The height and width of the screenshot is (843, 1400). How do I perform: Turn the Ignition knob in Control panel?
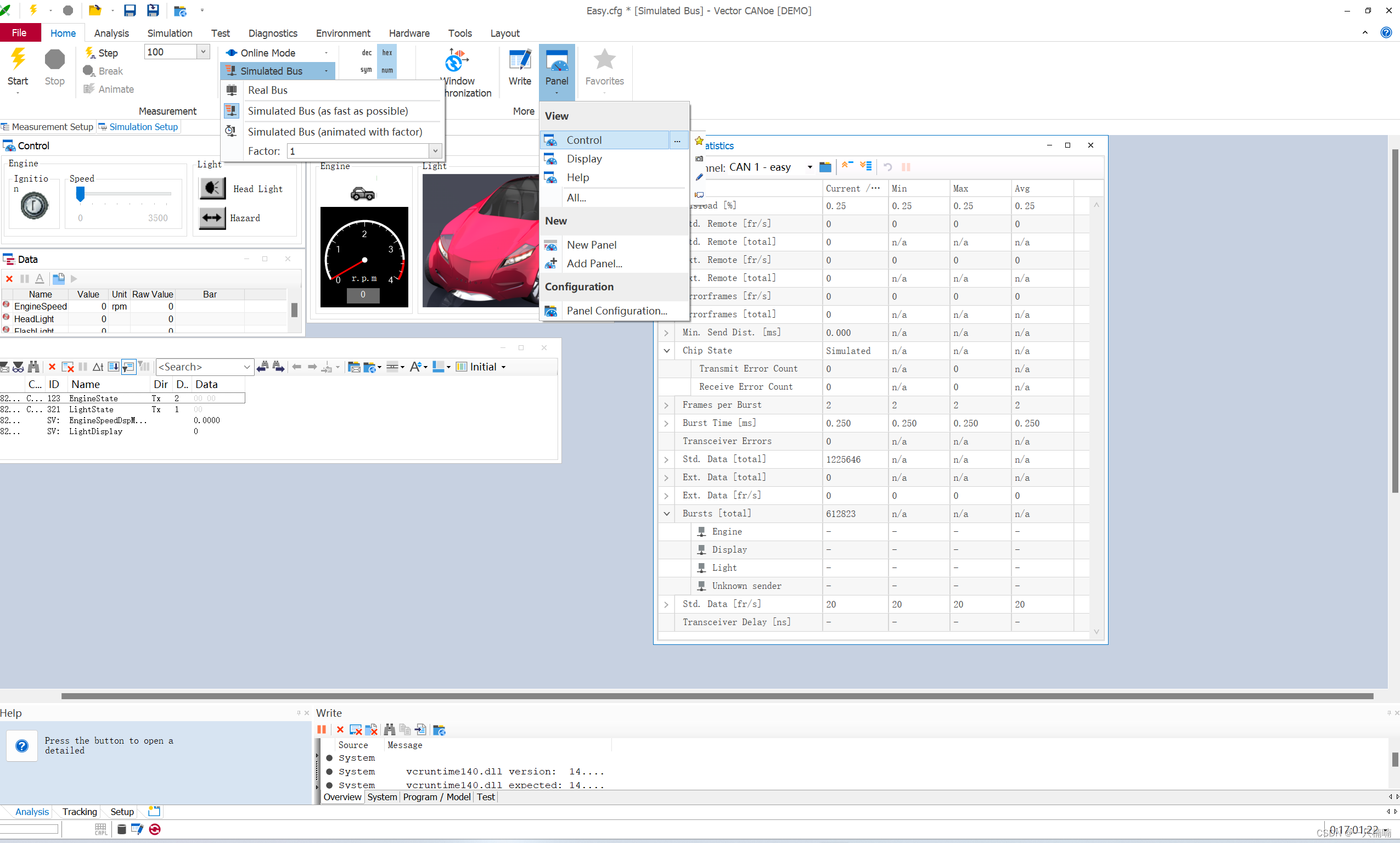tap(34, 206)
